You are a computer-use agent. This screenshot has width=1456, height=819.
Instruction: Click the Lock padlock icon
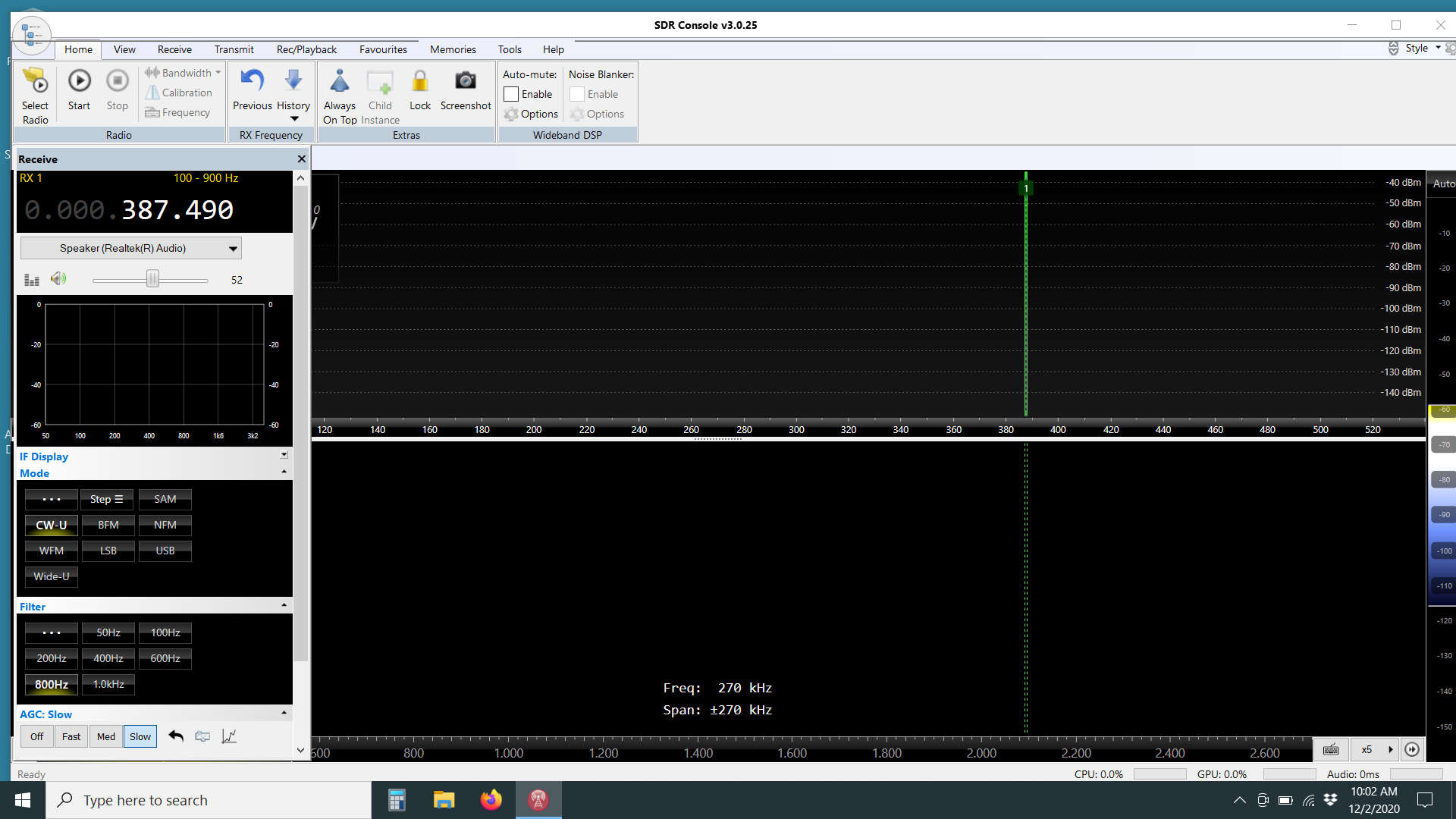419,81
